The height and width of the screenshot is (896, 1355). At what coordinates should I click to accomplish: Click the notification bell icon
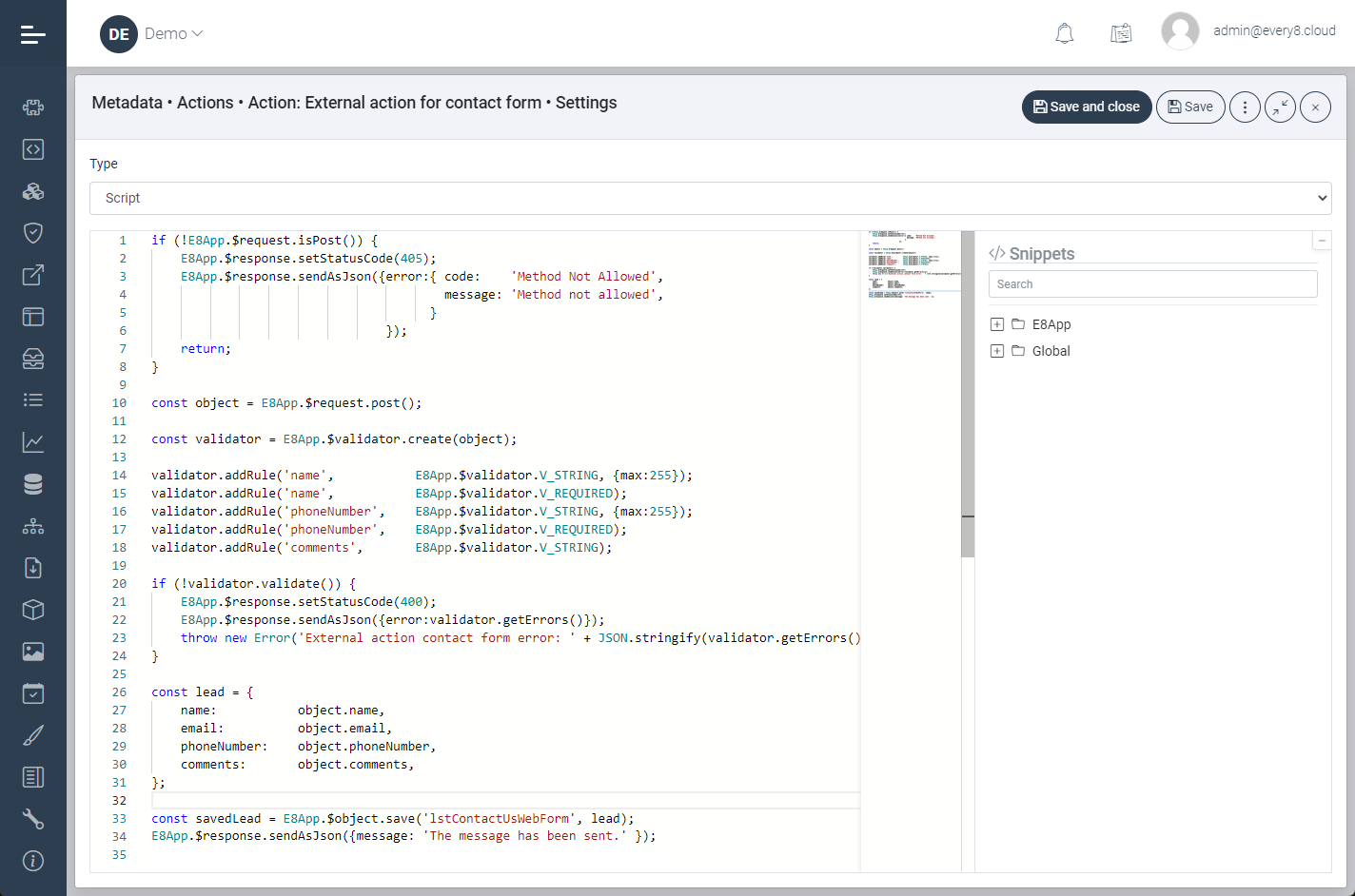(1065, 34)
